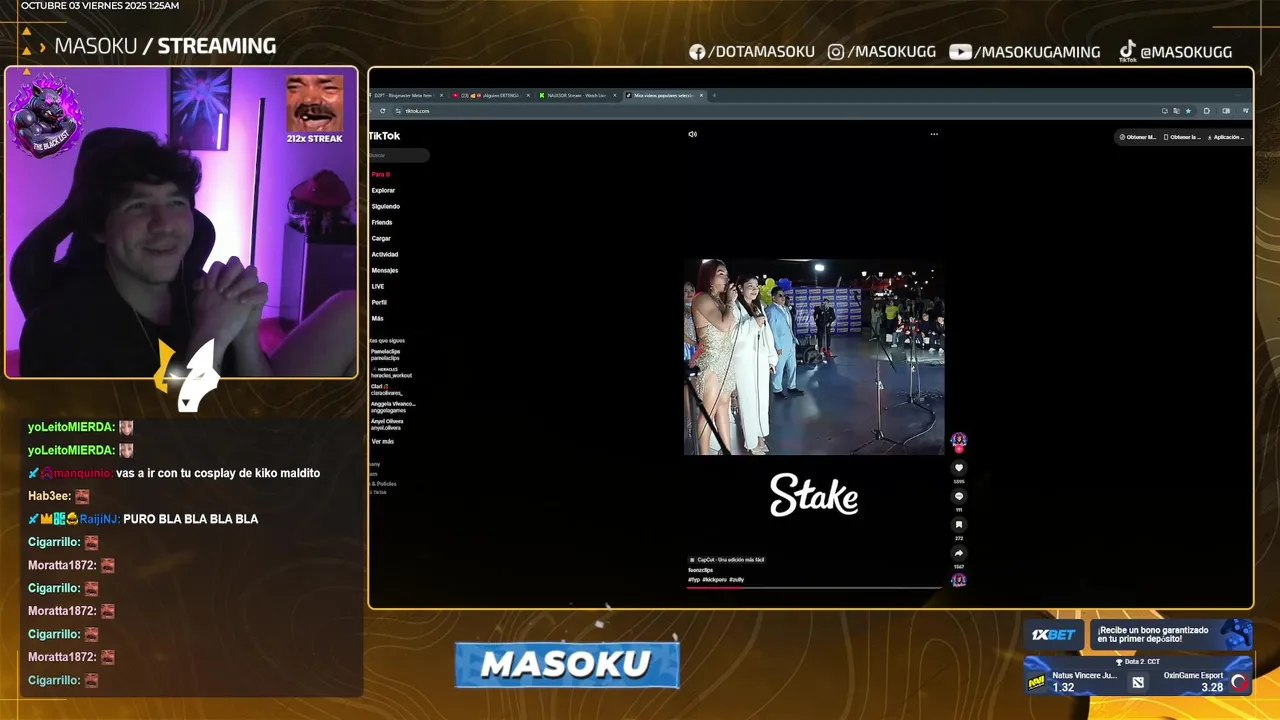Image resolution: width=1280 pixels, height=720 pixels.
Task: Select 'Cargar' to upload a video
Action: [x=381, y=238]
